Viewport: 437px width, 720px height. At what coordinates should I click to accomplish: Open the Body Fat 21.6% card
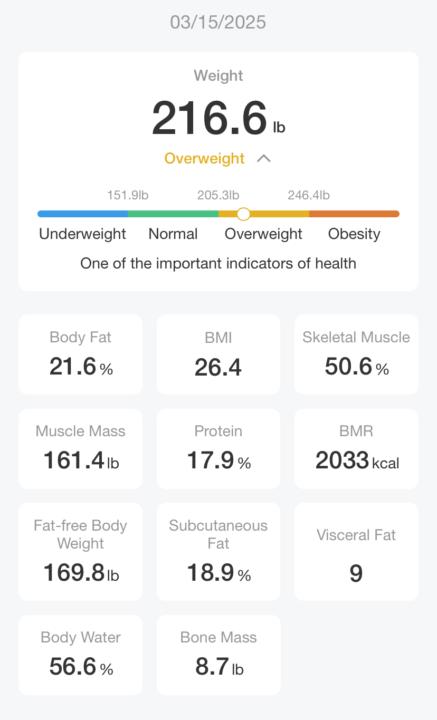click(x=80, y=354)
